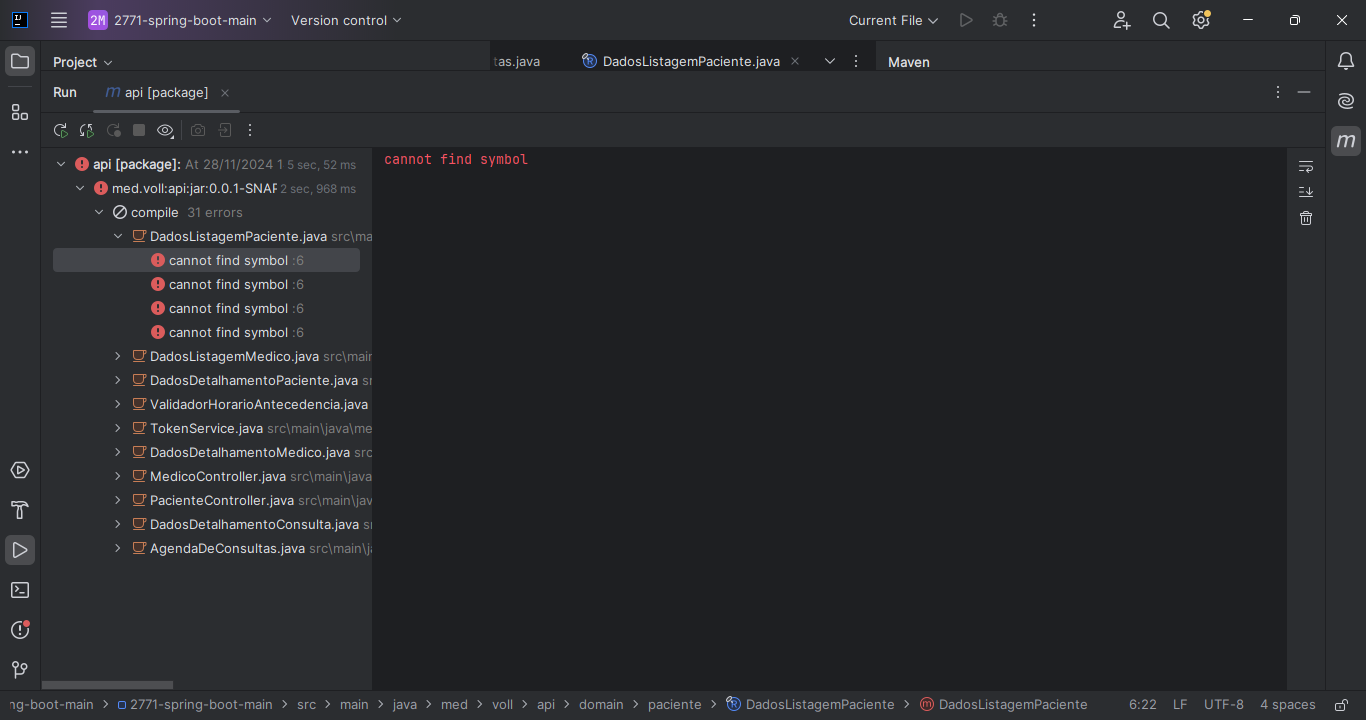Open the Build hammer tool window
1366x720 pixels.
point(20,510)
